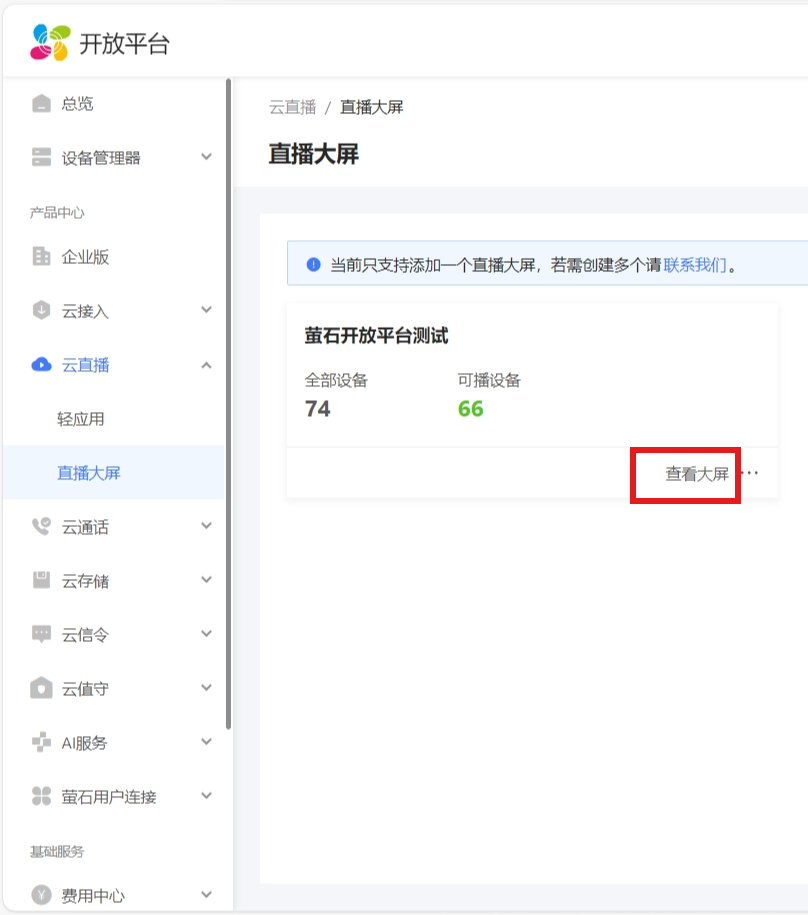
Task: Click the blue info icon in the notice
Action: tap(313, 265)
